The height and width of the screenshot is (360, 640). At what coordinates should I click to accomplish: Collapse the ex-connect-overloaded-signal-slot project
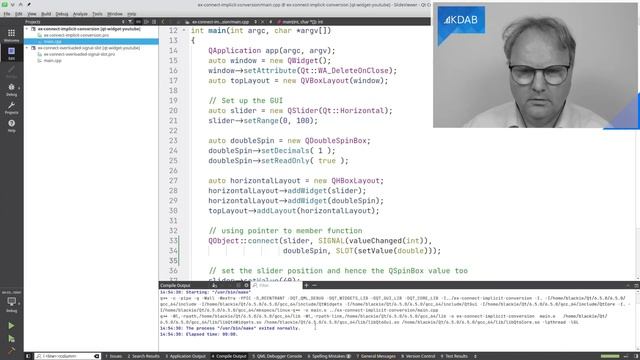click(x=27, y=48)
